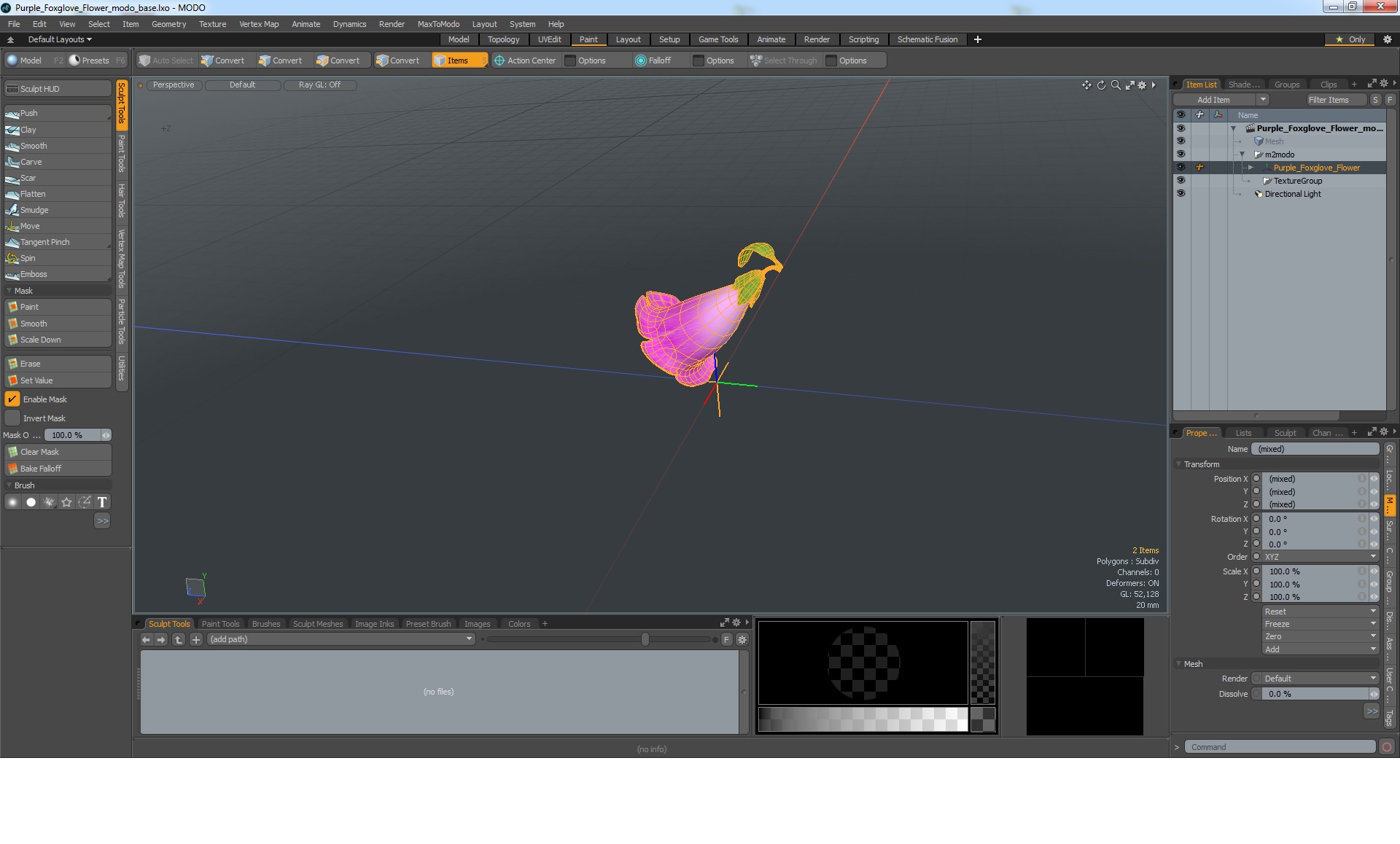1400x844 pixels.
Task: Open the Rotation Order XYZ dropdown
Action: click(1320, 557)
